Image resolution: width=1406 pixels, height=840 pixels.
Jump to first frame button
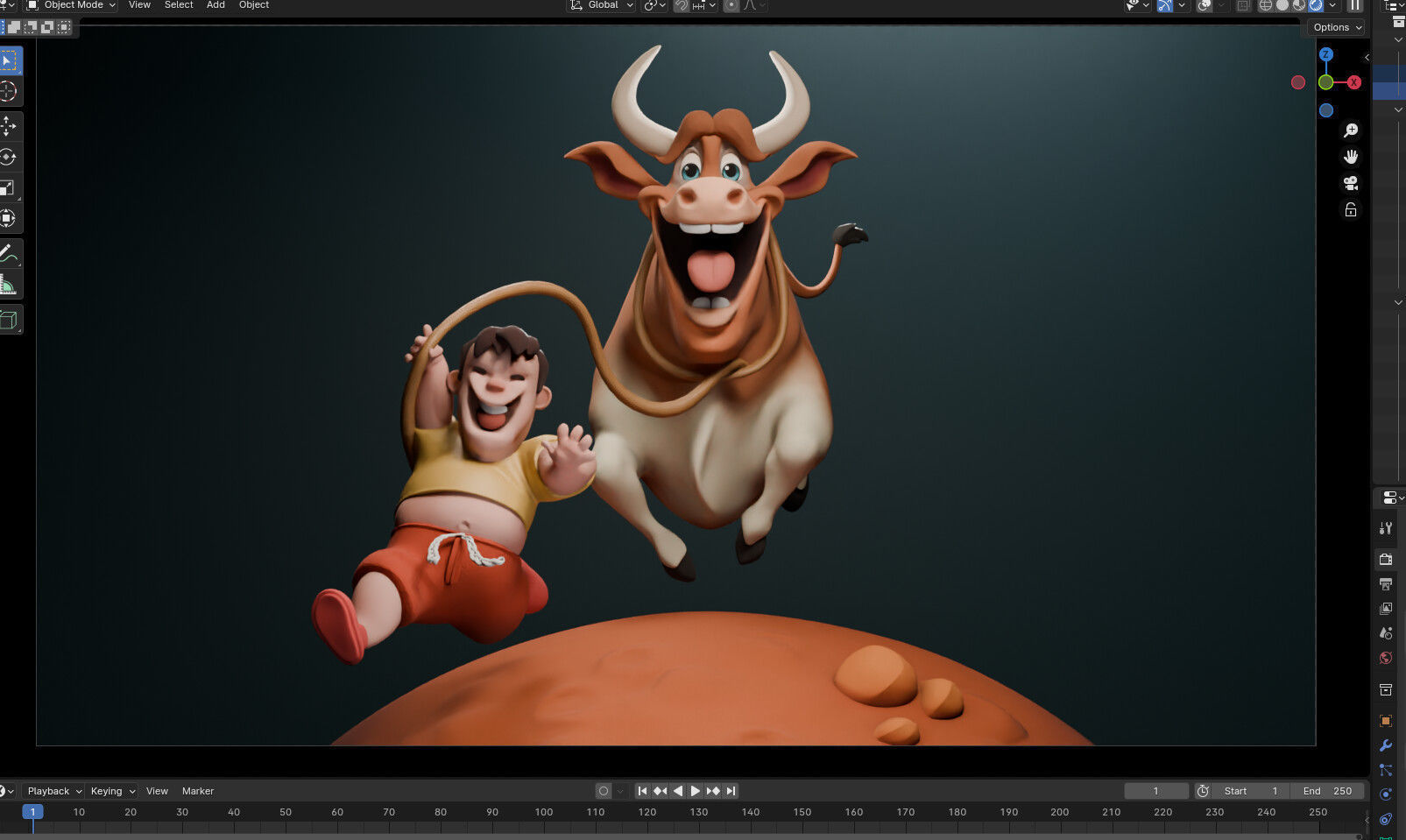(642, 791)
